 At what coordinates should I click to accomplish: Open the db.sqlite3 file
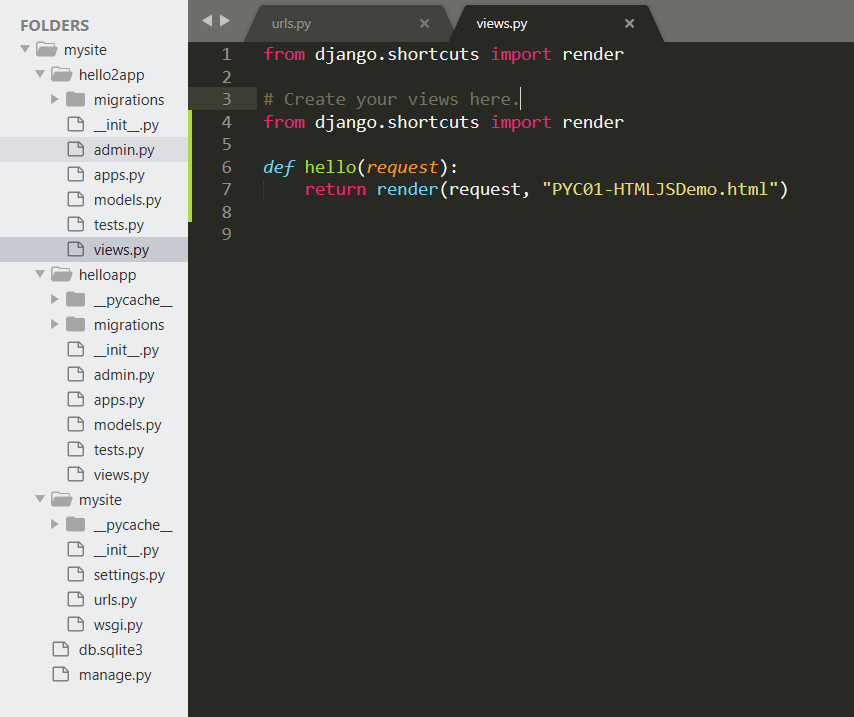[x=110, y=650]
